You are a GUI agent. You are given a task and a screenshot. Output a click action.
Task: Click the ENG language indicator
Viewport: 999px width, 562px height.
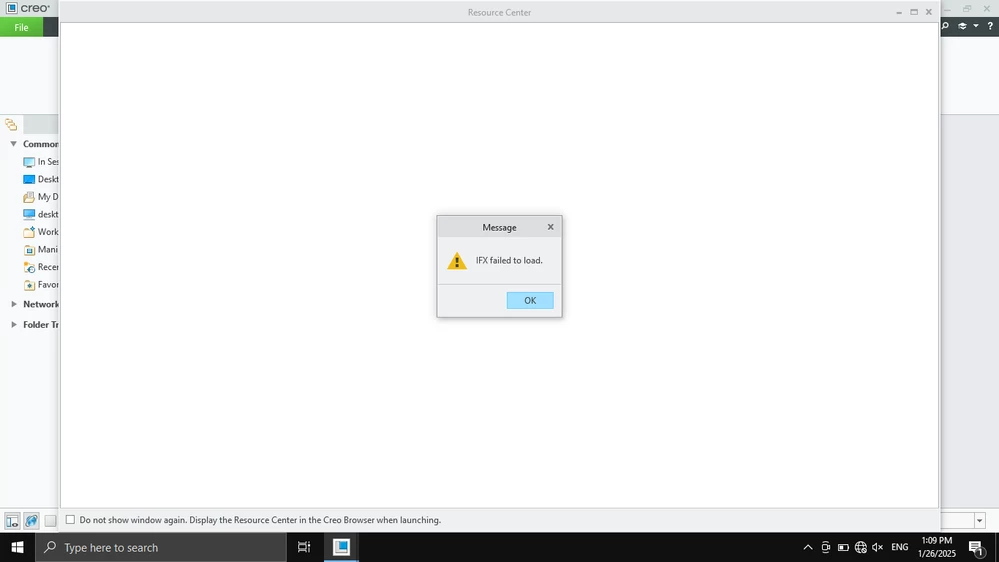point(900,547)
